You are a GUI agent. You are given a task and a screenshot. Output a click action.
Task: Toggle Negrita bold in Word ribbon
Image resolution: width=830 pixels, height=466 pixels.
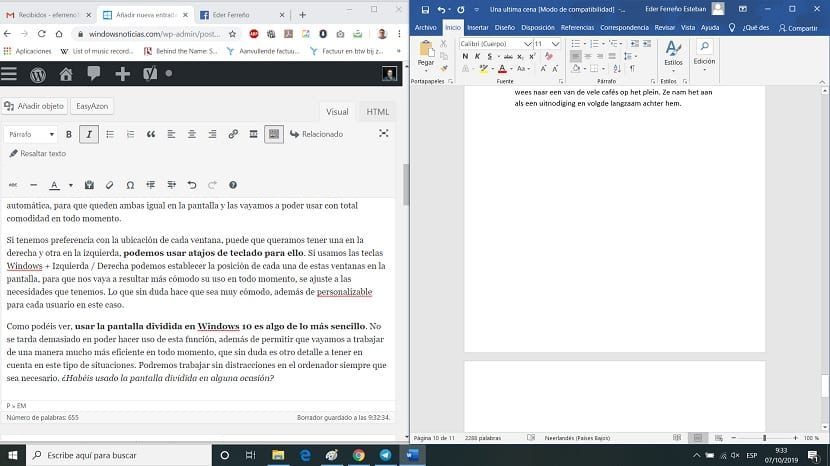[465, 56]
